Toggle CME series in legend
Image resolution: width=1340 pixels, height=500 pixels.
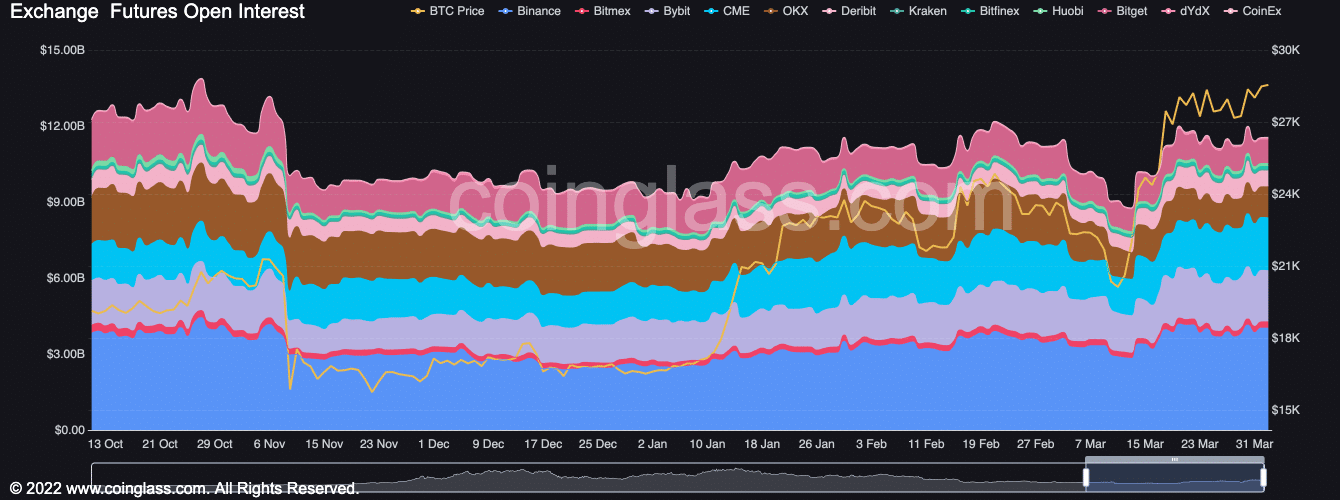coord(725,11)
